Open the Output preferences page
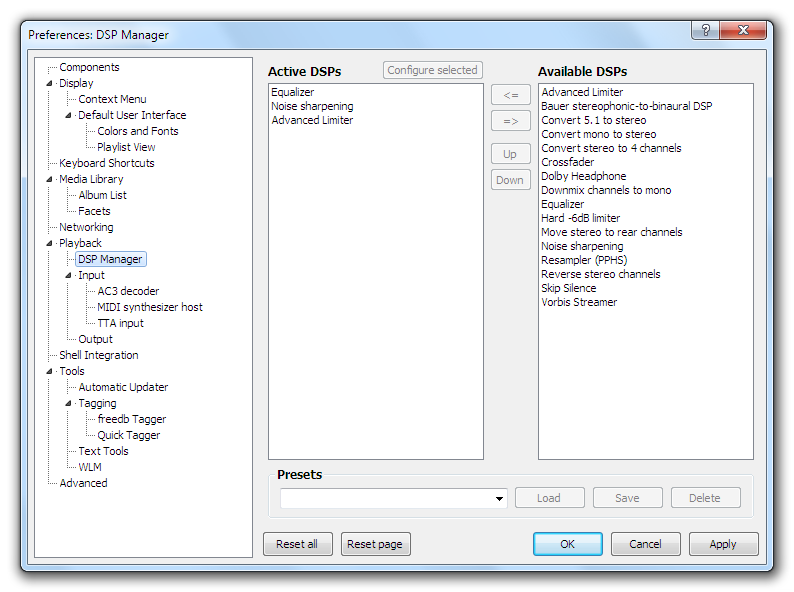This screenshot has width=794, height=592. [x=95, y=339]
